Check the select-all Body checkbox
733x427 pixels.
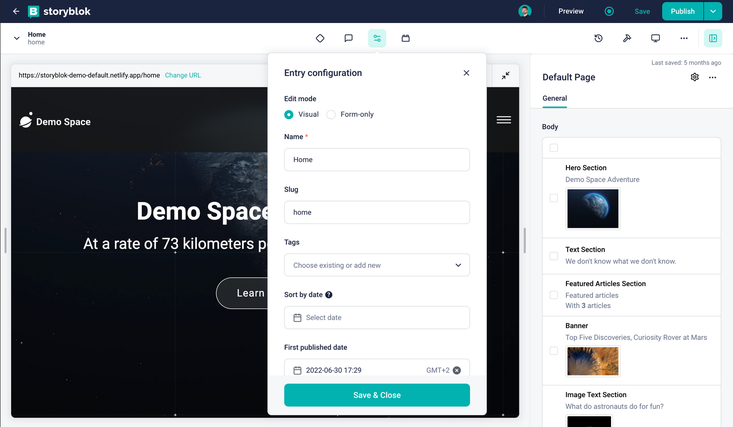coord(553,148)
